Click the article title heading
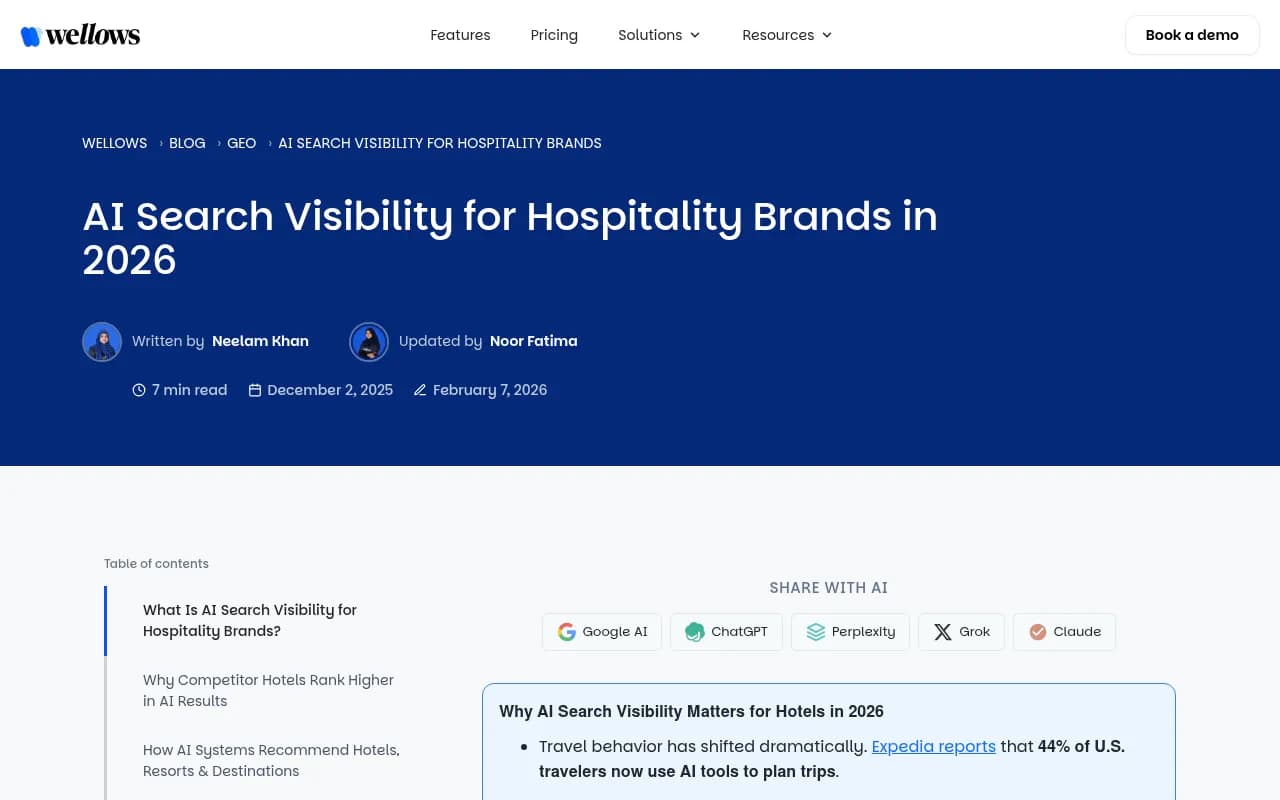1280x800 pixels. point(510,238)
